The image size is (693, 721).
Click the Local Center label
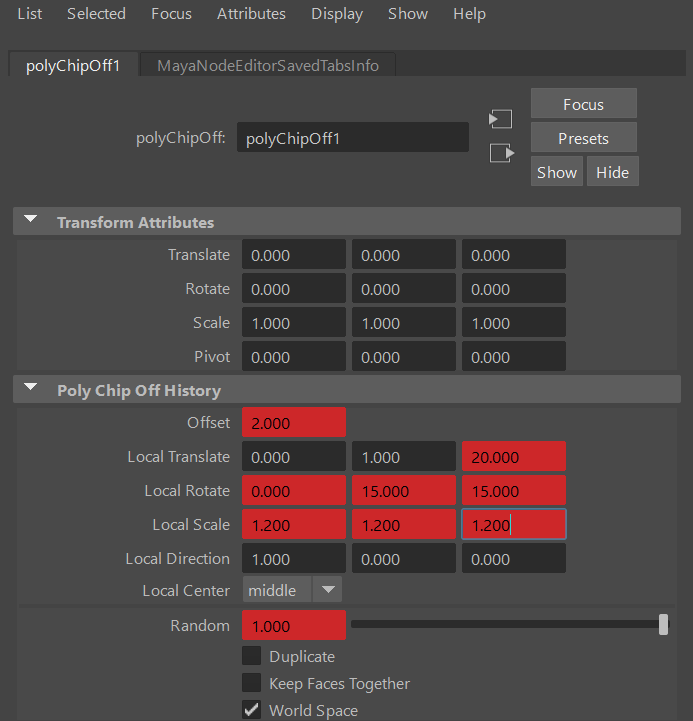pos(186,590)
